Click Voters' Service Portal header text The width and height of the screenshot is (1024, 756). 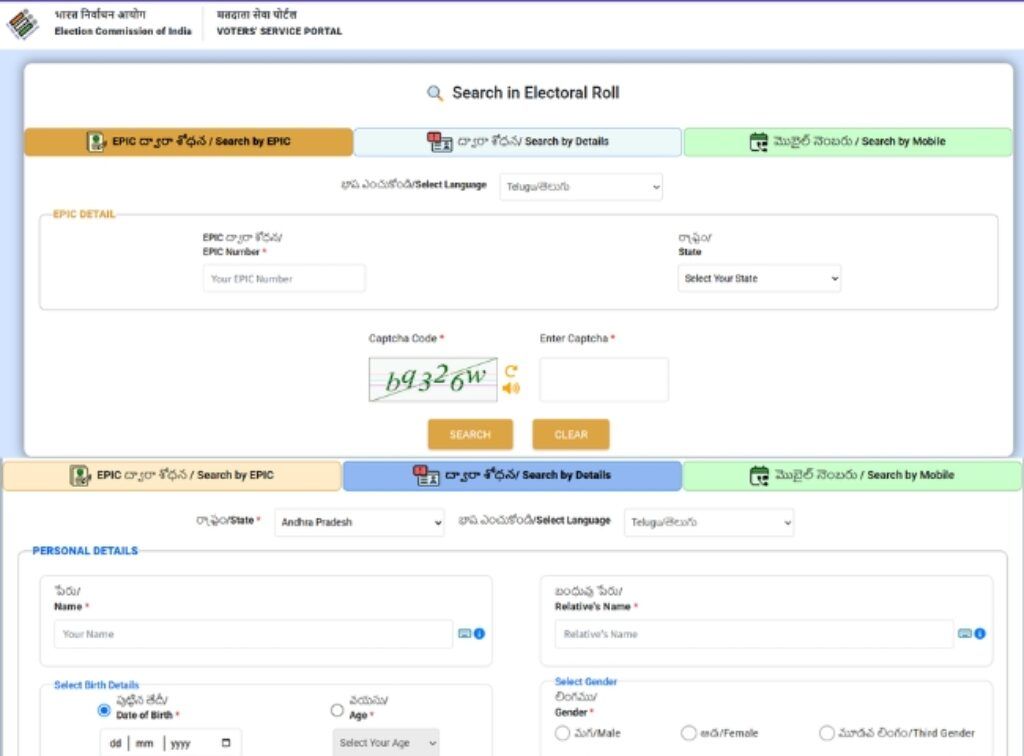(x=279, y=31)
